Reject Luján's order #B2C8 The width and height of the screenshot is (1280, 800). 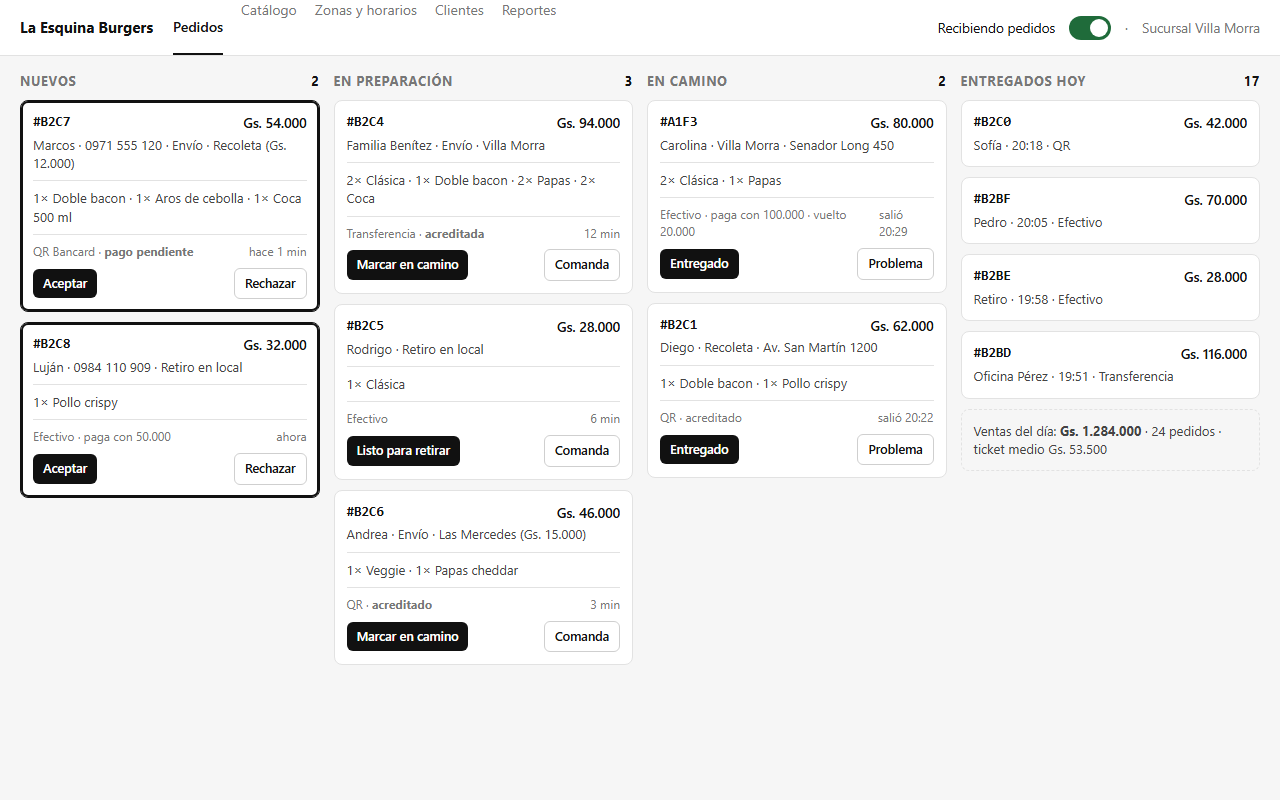coord(270,469)
